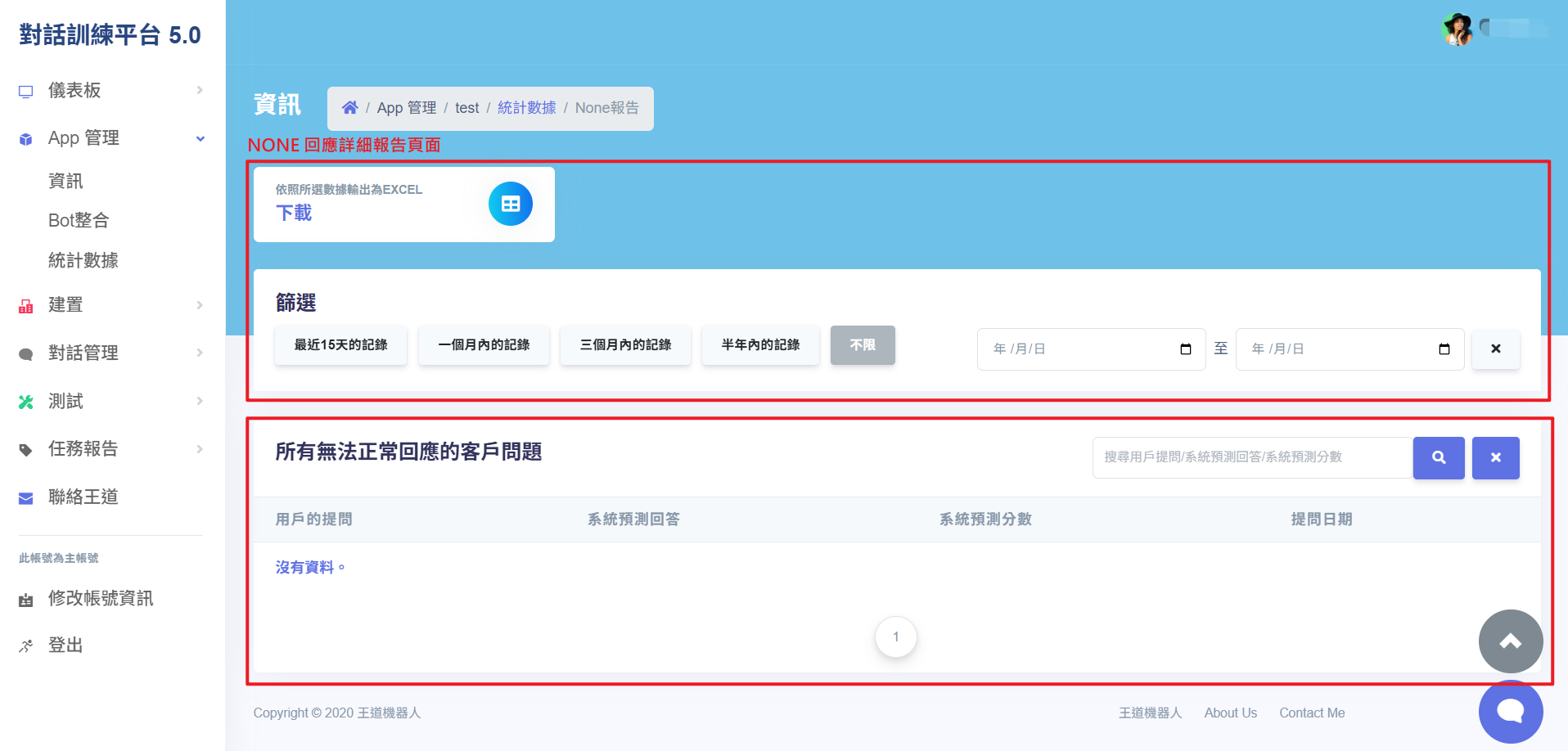Select the 最近15天的記錄 filter
The width and height of the screenshot is (1568, 751).
click(x=341, y=345)
